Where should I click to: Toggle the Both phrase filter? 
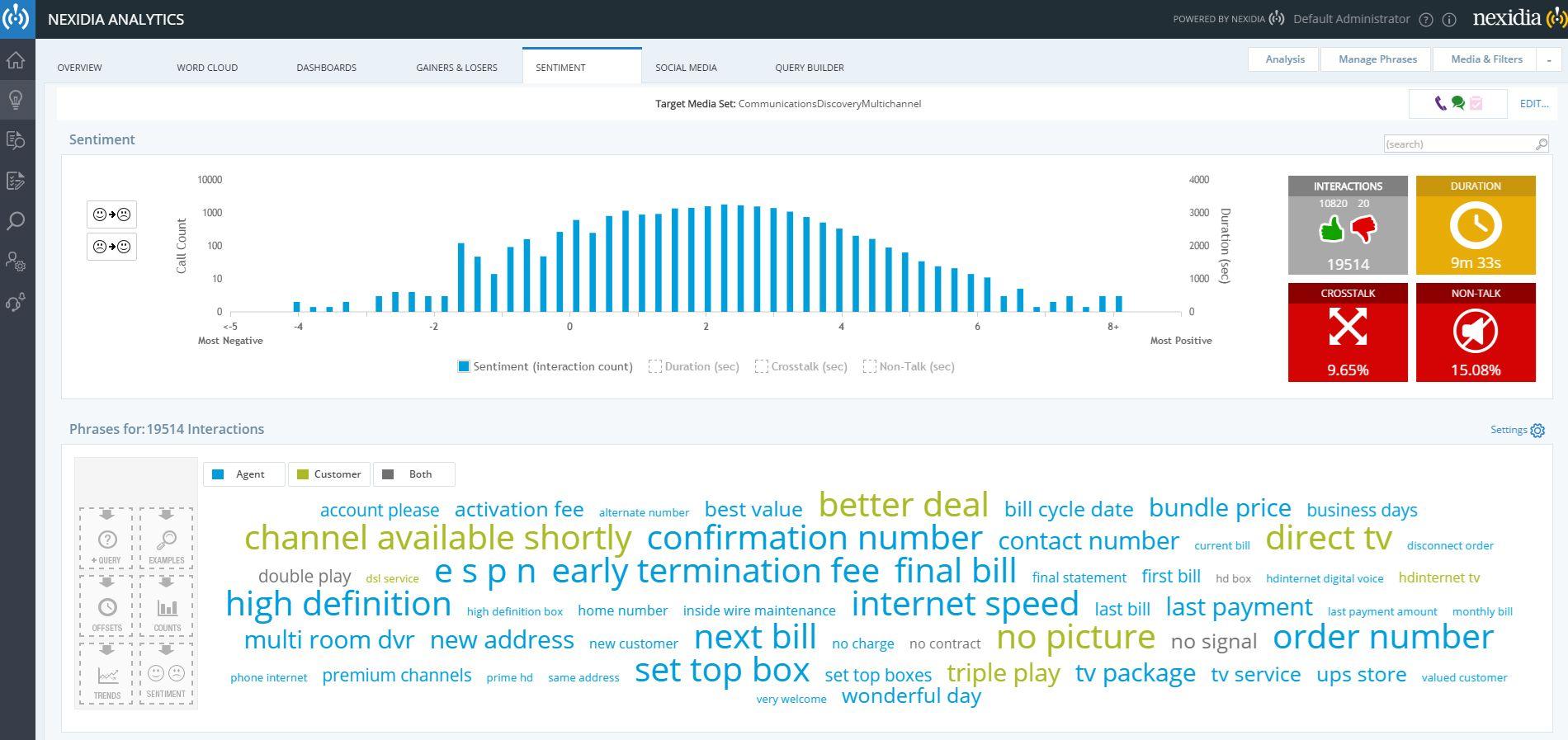point(414,474)
